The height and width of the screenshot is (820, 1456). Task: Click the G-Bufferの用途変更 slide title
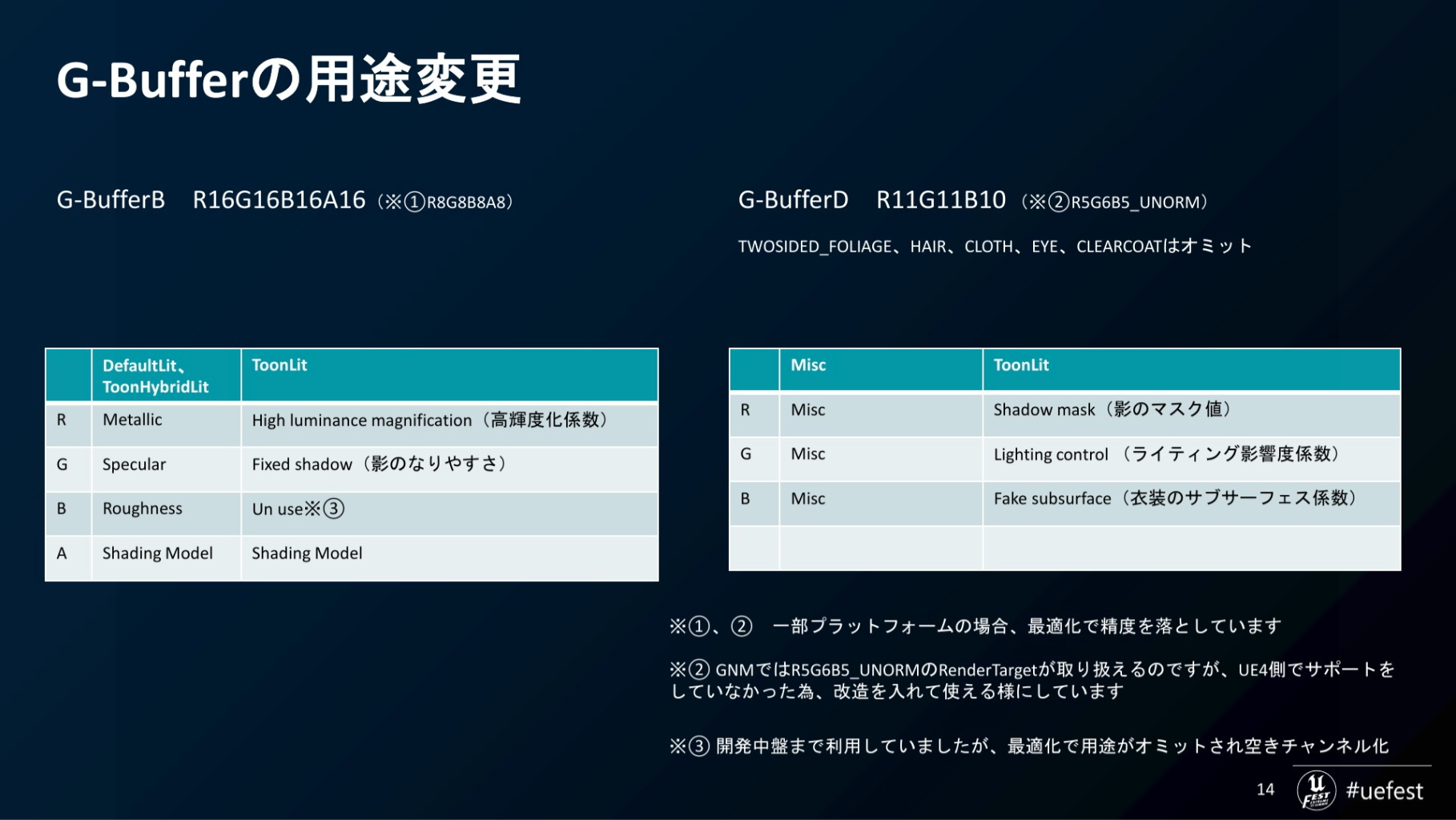(289, 80)
